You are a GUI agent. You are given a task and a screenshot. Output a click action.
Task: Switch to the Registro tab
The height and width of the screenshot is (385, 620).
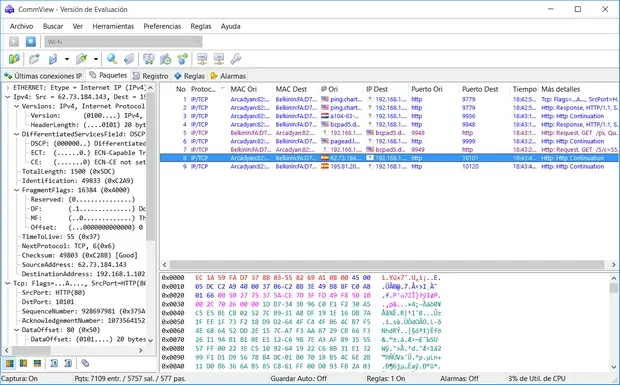coord(151,76)
